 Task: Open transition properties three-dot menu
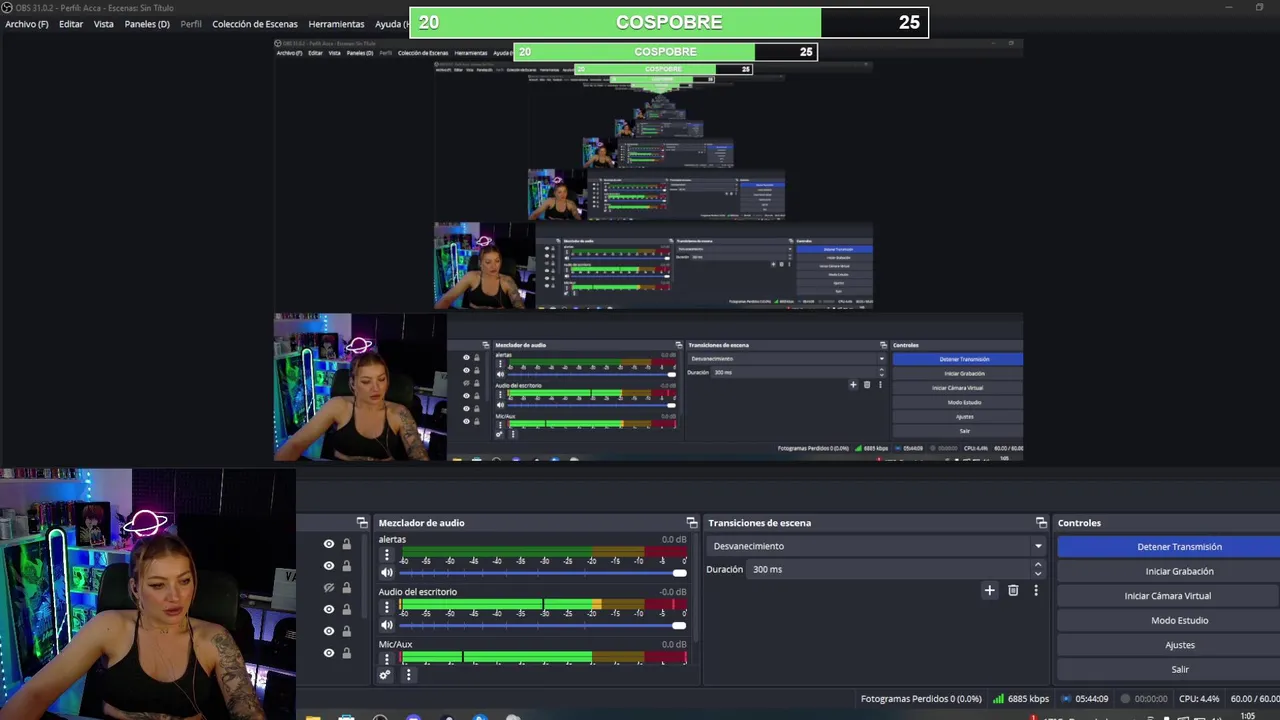1036,591
